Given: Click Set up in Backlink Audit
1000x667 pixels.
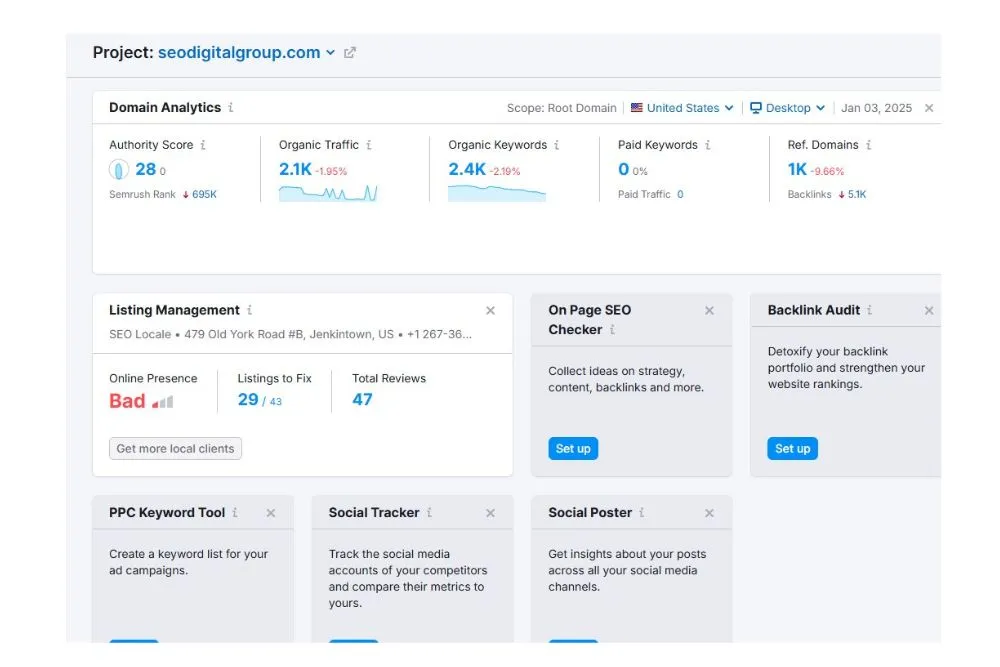Looking at the screenshot, I should (x=793, y=449).
